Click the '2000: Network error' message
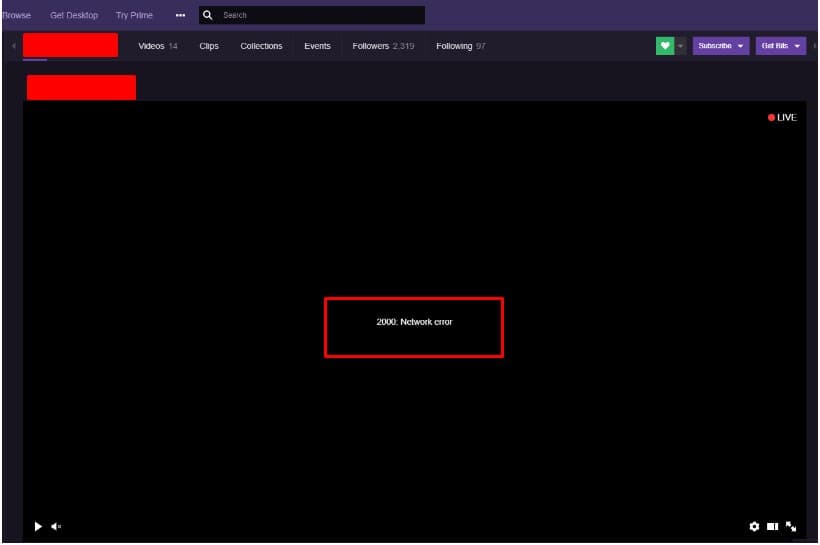Viewport: 820px width, 545px height. pos(414,322)
